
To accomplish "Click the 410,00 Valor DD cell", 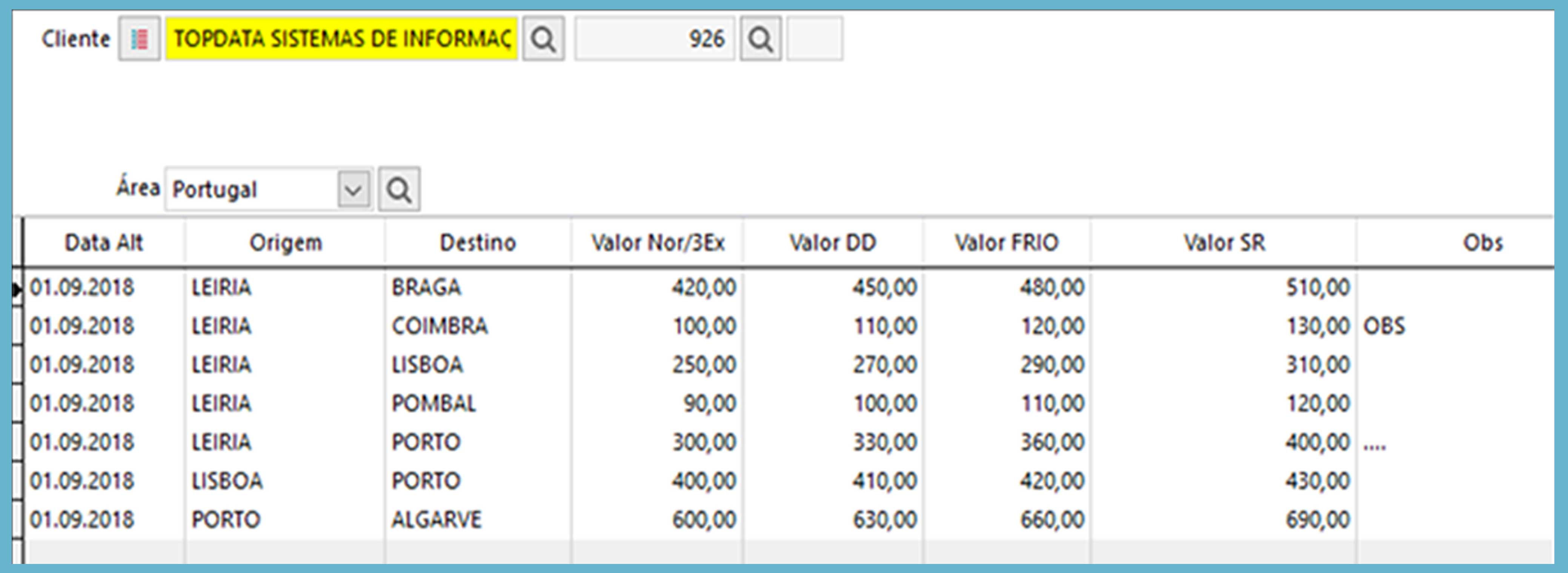I will pos(833,481).
